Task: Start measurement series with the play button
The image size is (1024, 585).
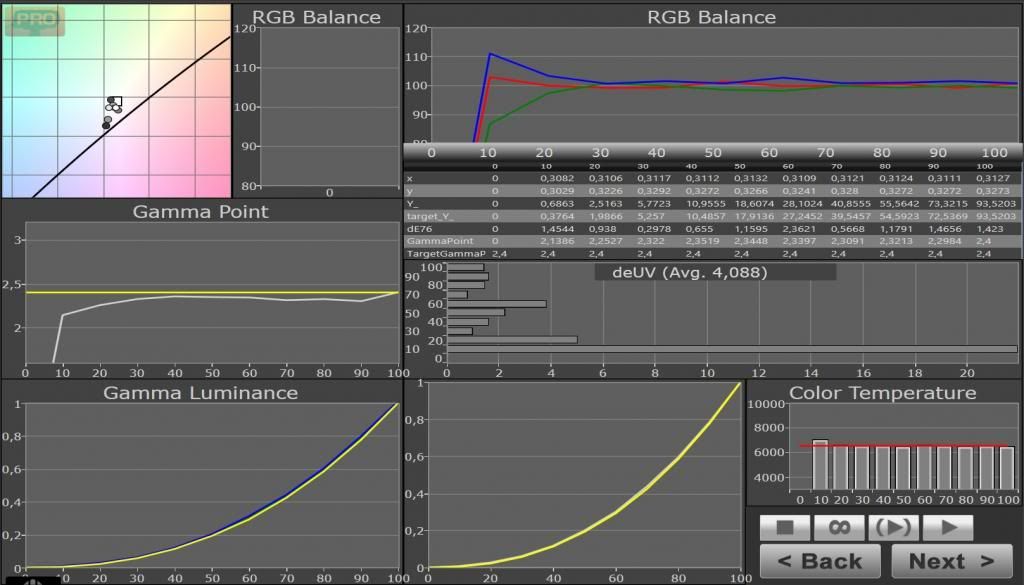Action: (948, 527)
